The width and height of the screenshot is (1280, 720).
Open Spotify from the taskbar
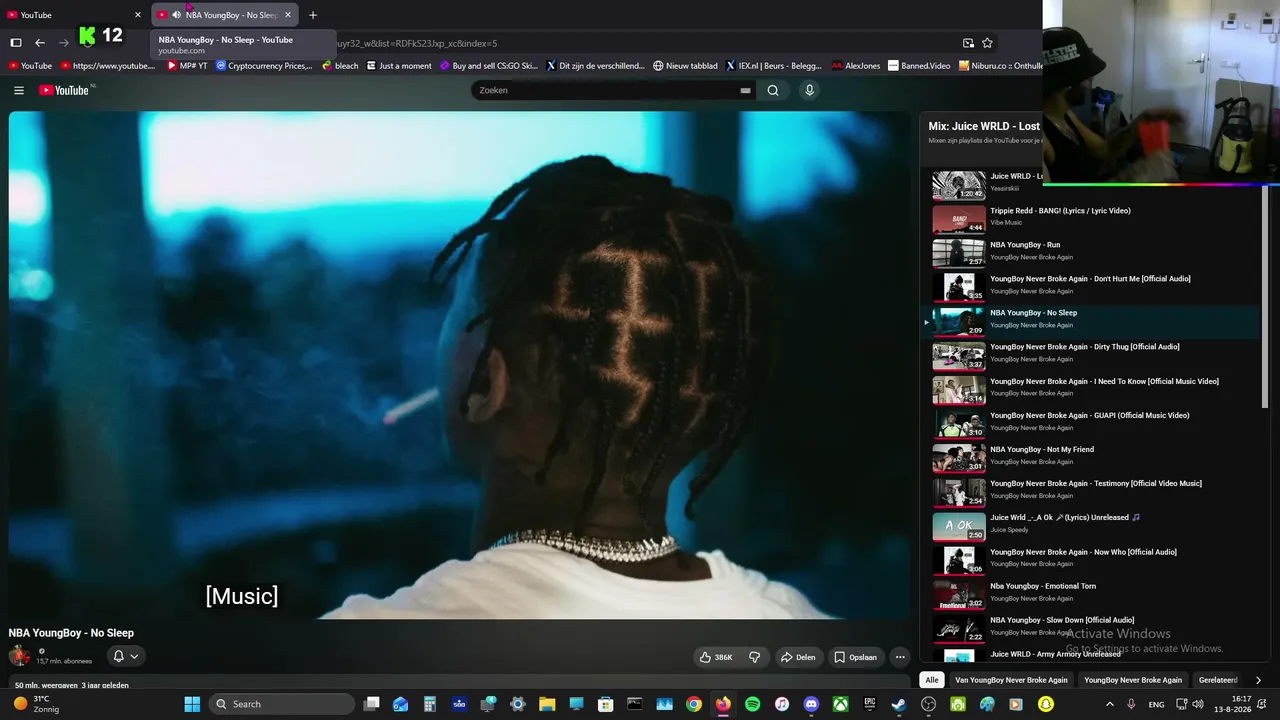752,704
